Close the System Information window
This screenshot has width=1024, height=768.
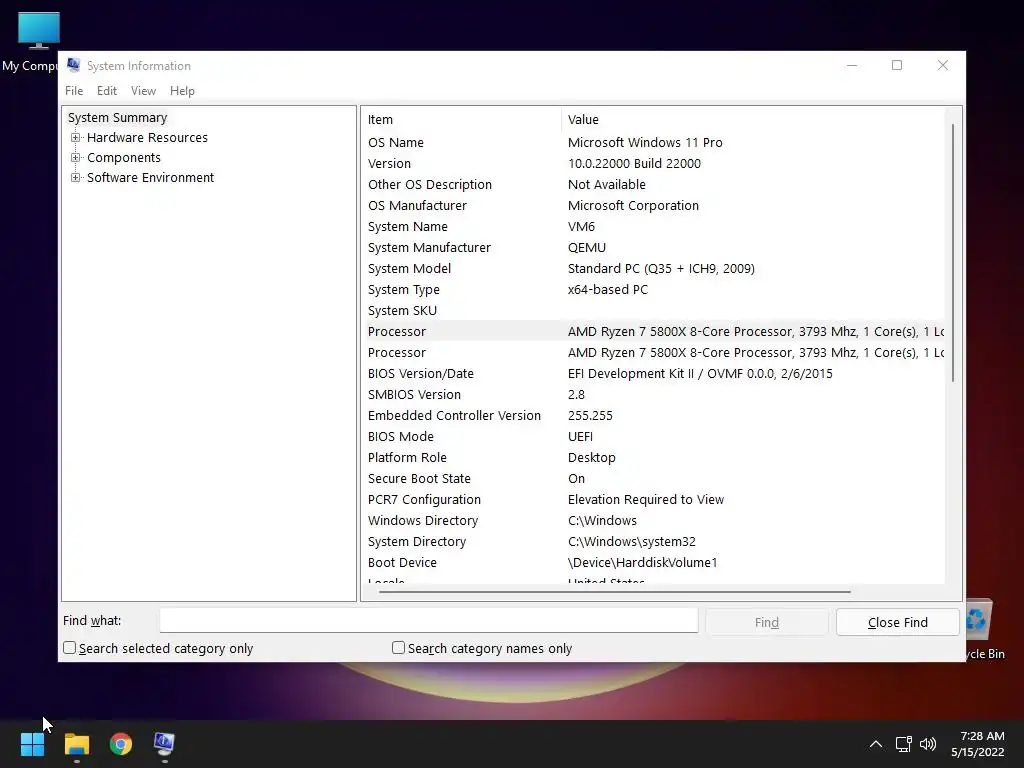click(x=942, y=65)
